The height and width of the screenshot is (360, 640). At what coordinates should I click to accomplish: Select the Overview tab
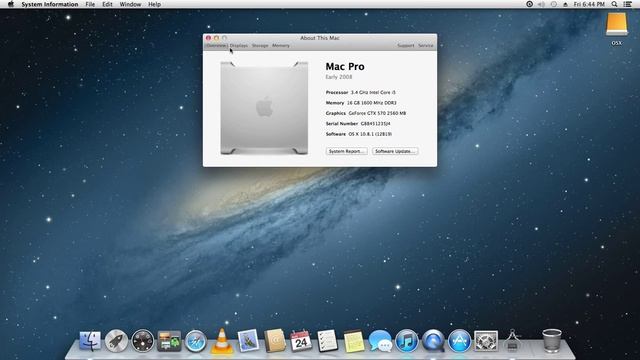point(216,46)
